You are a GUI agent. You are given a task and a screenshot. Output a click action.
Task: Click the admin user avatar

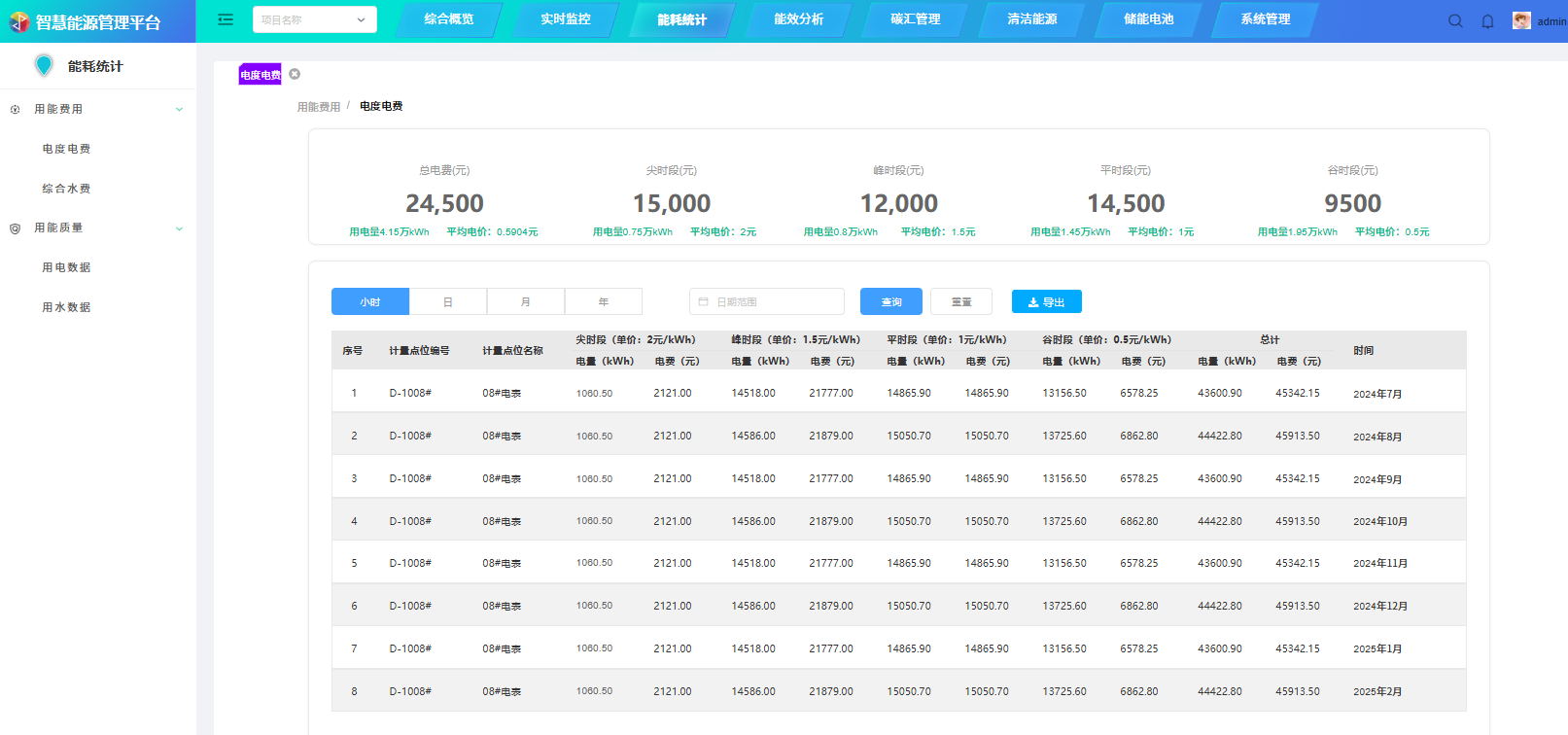pyautogui.click(x=1521, y=20)
